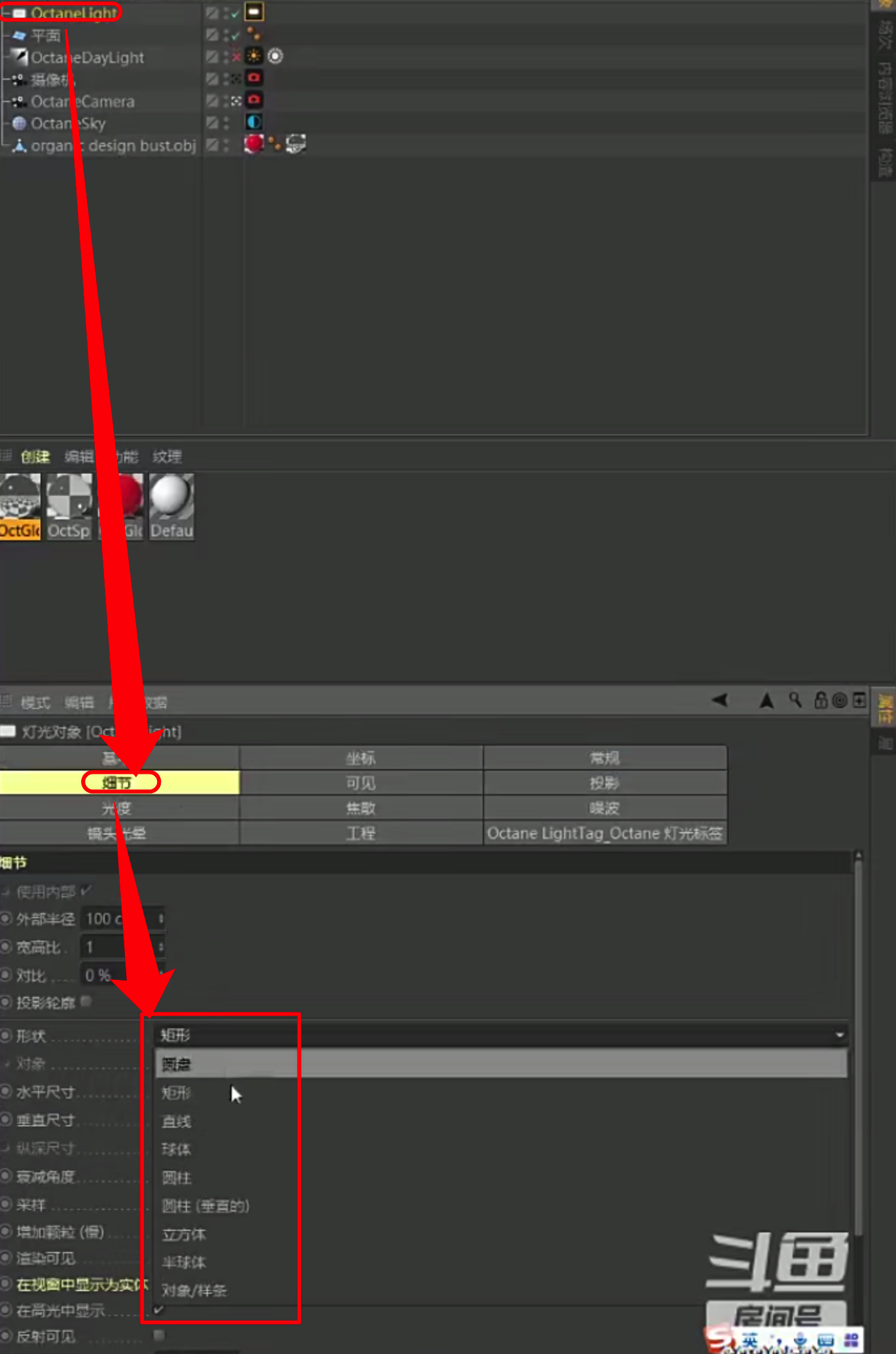Toggle layer square for OctaneLight row
This screenshot has height=1354, width=896.
coord(212,12)
